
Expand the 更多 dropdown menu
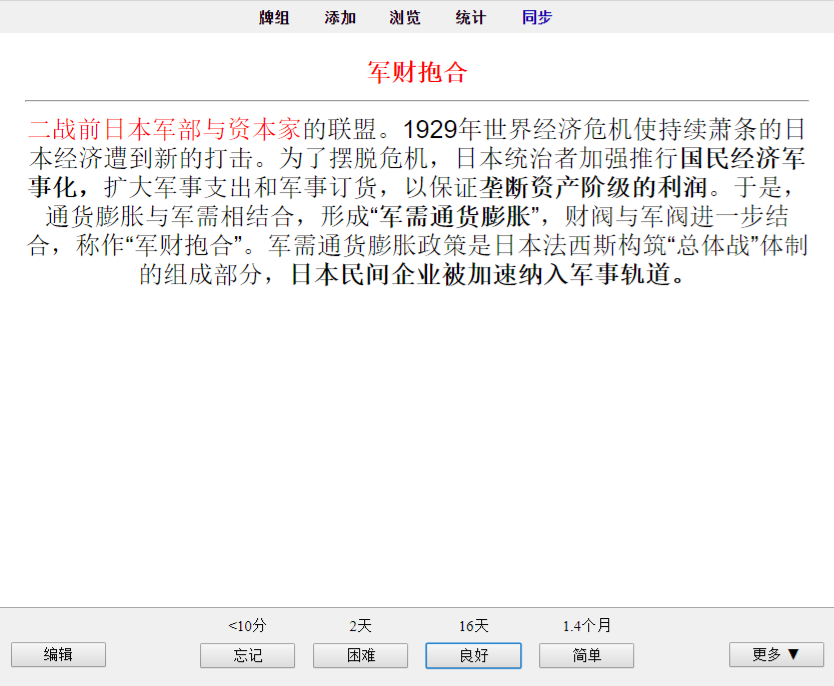(x=776, y=655)
